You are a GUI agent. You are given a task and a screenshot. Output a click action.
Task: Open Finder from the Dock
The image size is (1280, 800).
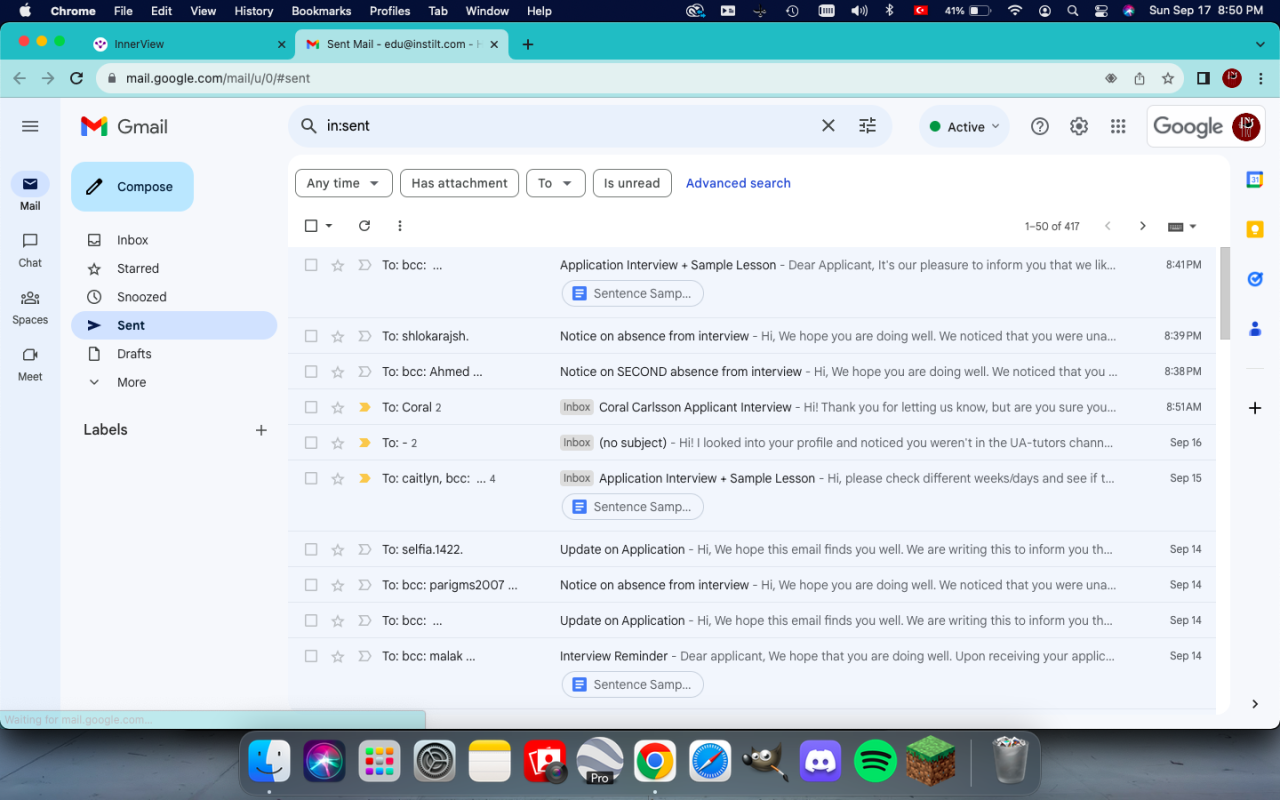(270, 761)
